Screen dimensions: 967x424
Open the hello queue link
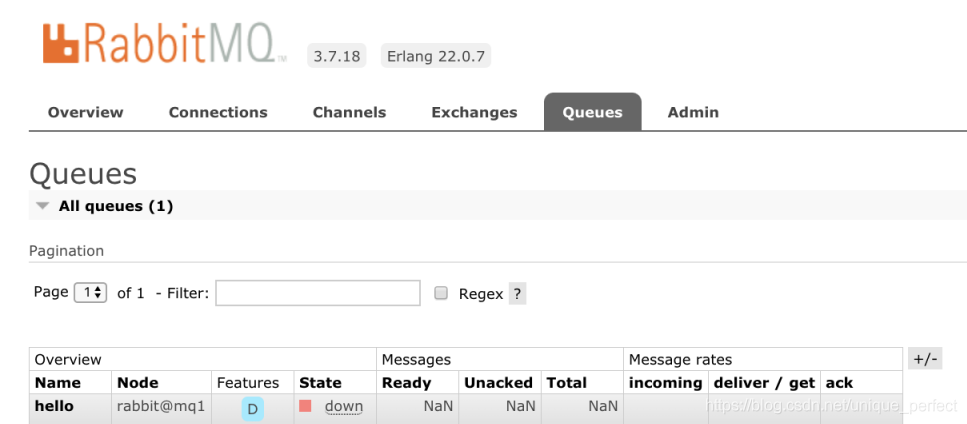click(54, 406)
